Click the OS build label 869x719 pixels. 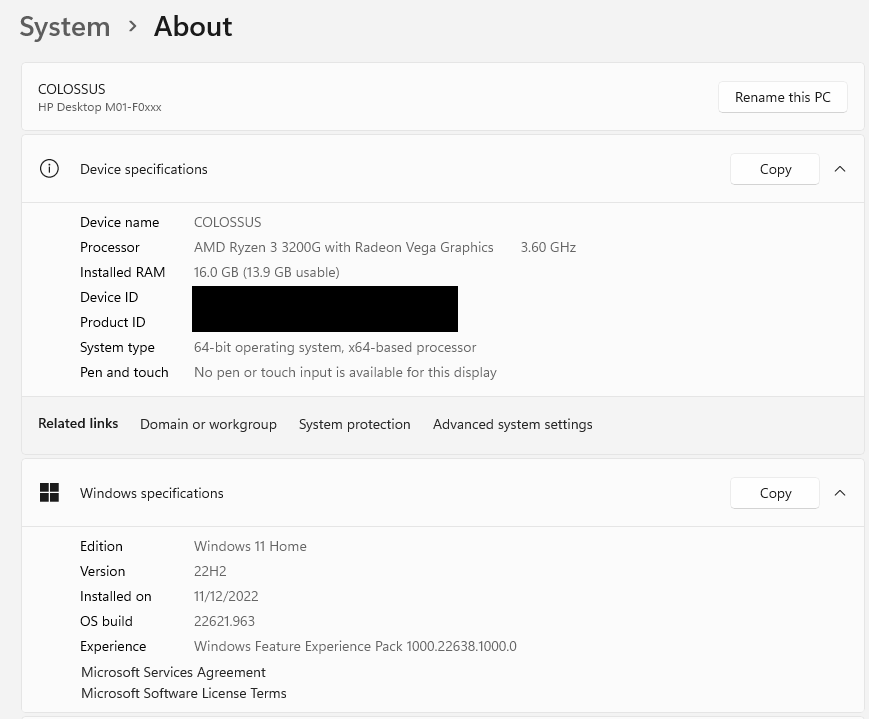pyautogui.click(x=106, y=621)
